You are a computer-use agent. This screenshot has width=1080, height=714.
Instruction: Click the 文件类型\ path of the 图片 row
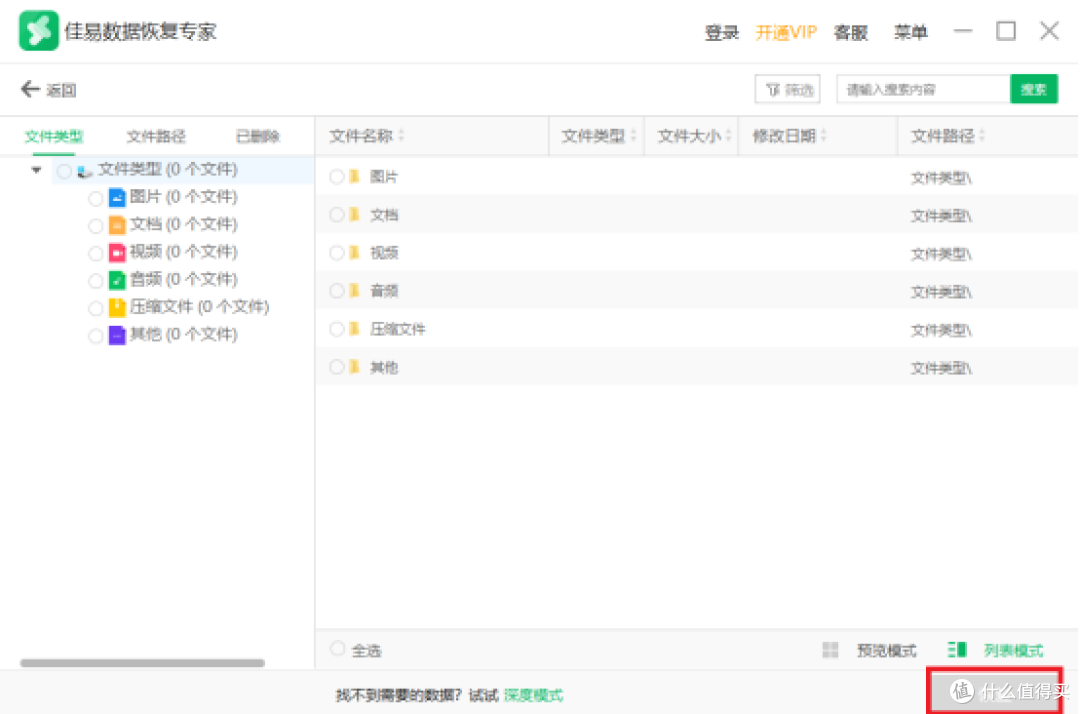[941, 178]
